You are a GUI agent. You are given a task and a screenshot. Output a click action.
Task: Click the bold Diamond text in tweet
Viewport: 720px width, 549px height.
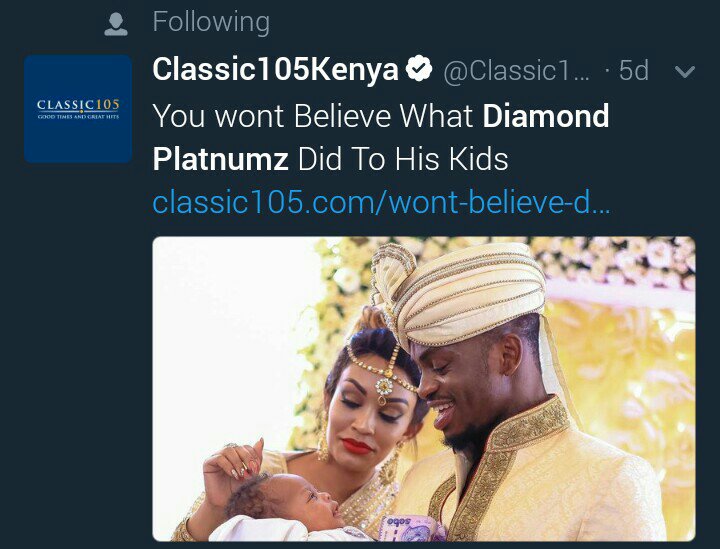tap(546, 115)
